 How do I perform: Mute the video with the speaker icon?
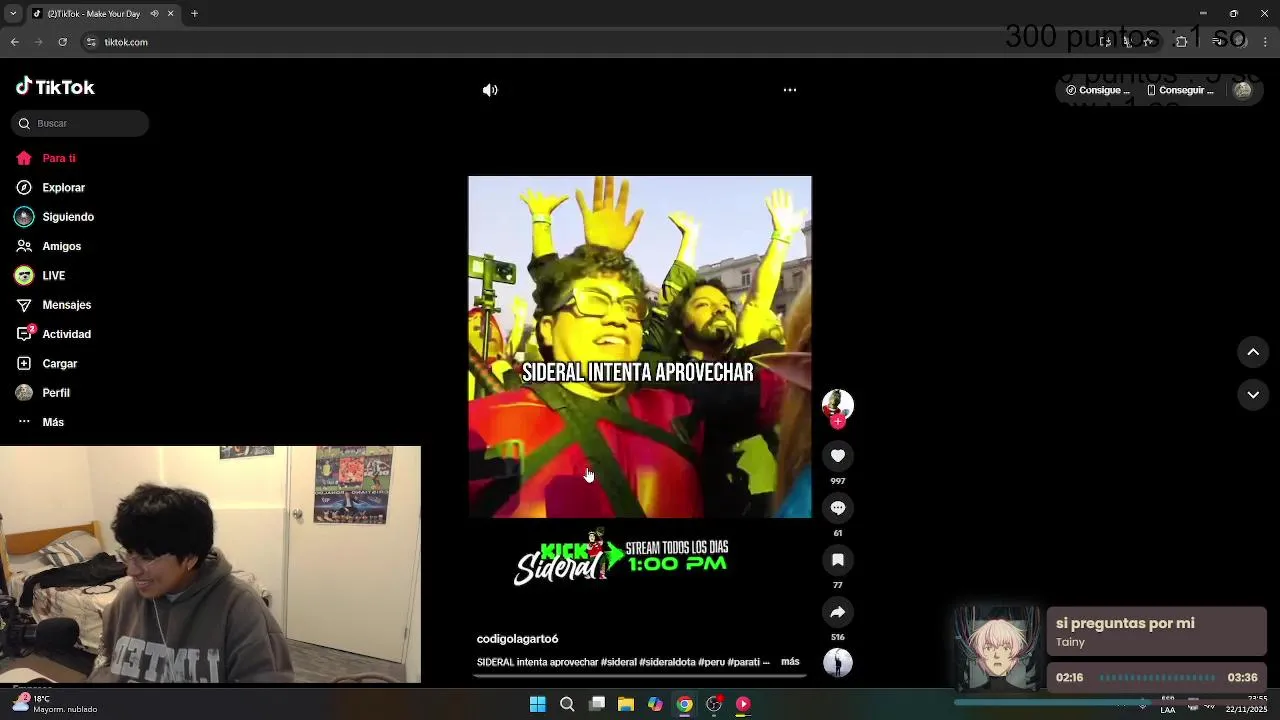(x=490, y=90)
